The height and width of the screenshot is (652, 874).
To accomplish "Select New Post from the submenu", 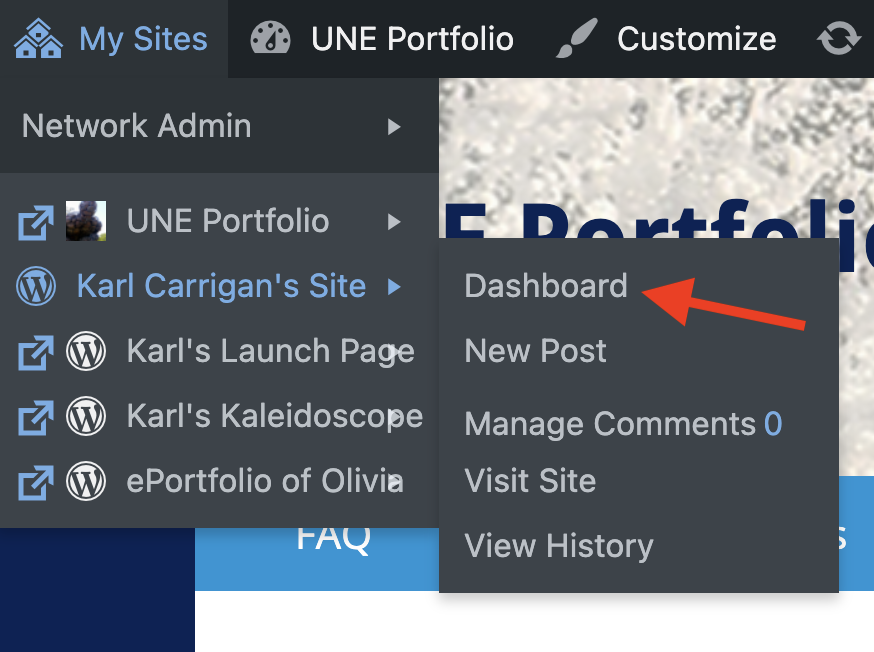I will tap(536, 351).
